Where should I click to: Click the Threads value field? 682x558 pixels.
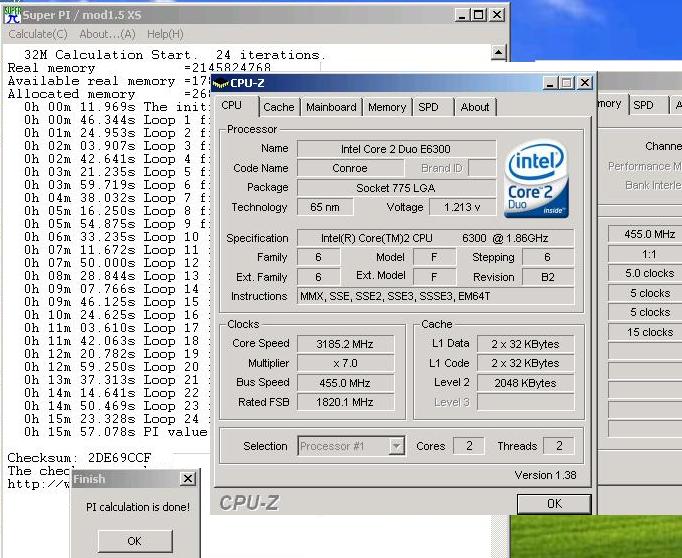tap(559, 446)
